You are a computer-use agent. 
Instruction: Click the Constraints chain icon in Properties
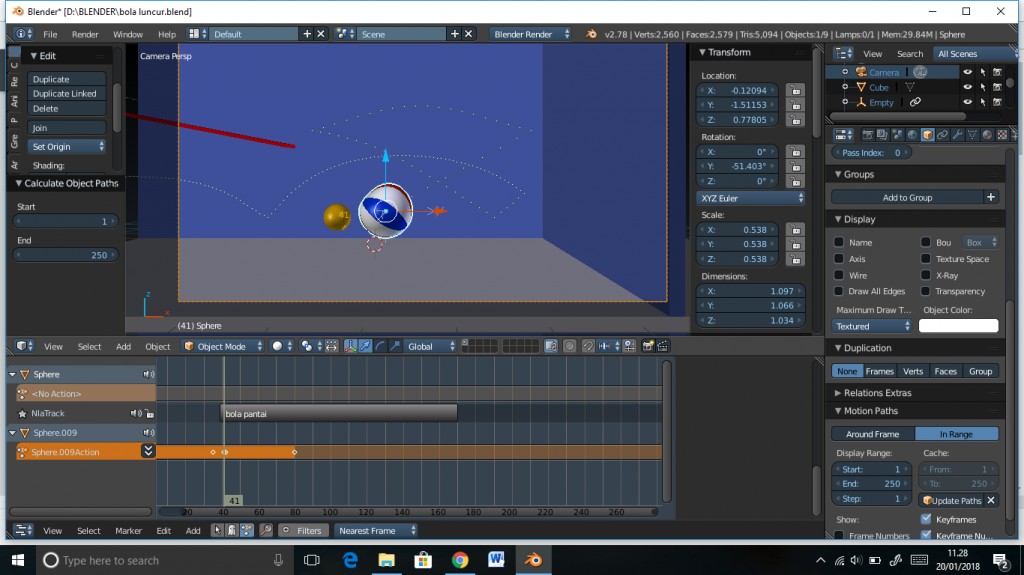point(942,135)
